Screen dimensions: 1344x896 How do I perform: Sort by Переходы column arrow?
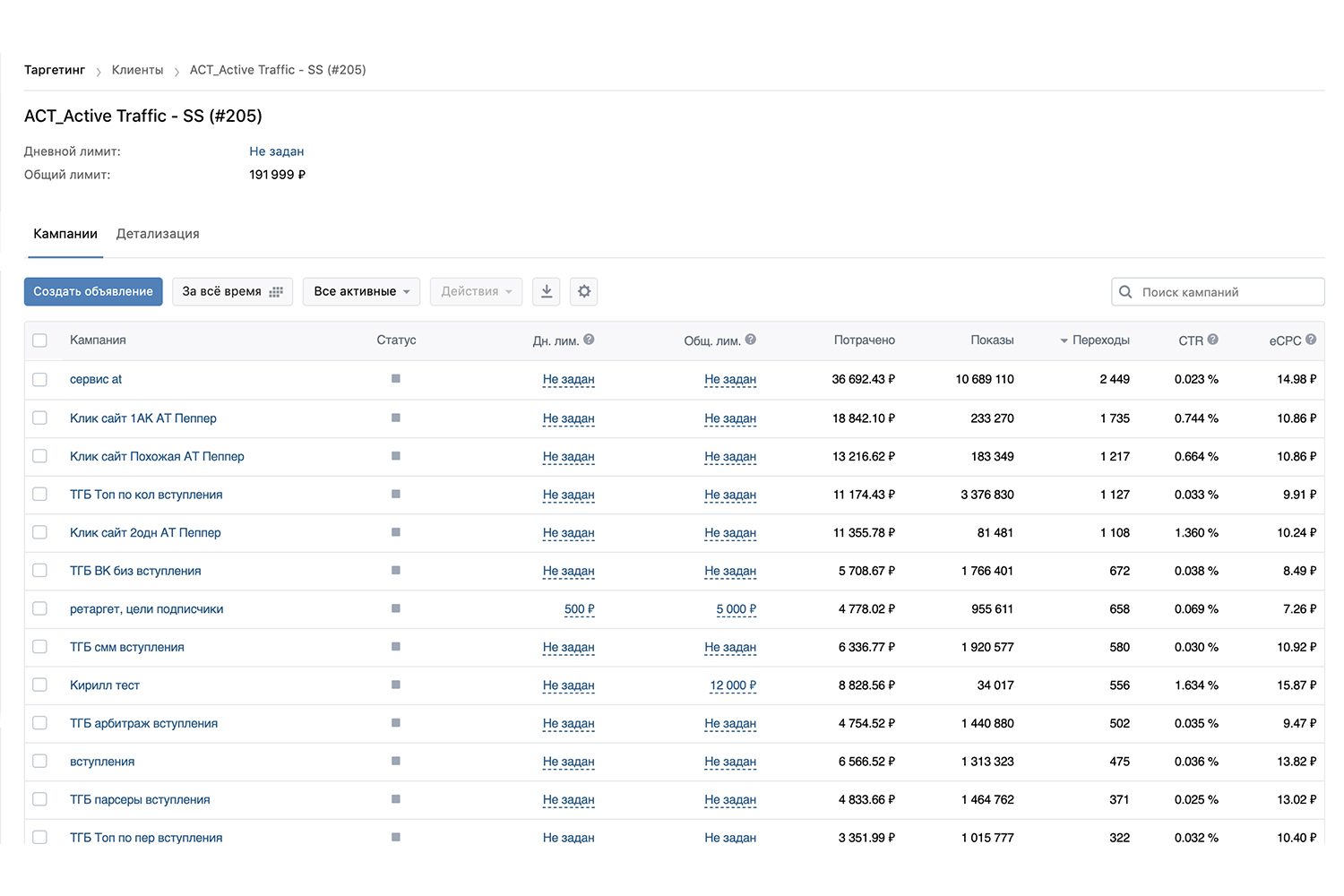(x=1064, y=340)
